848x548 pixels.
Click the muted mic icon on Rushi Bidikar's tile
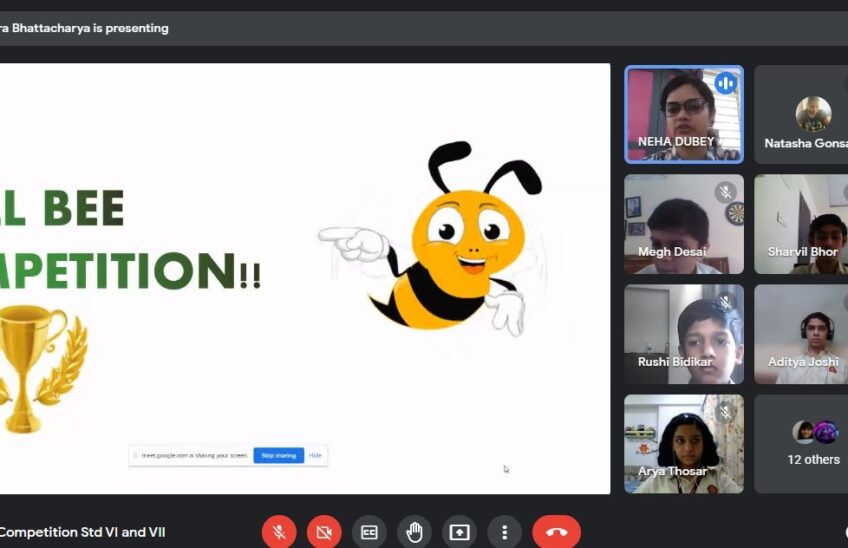[x=725, y=302]
